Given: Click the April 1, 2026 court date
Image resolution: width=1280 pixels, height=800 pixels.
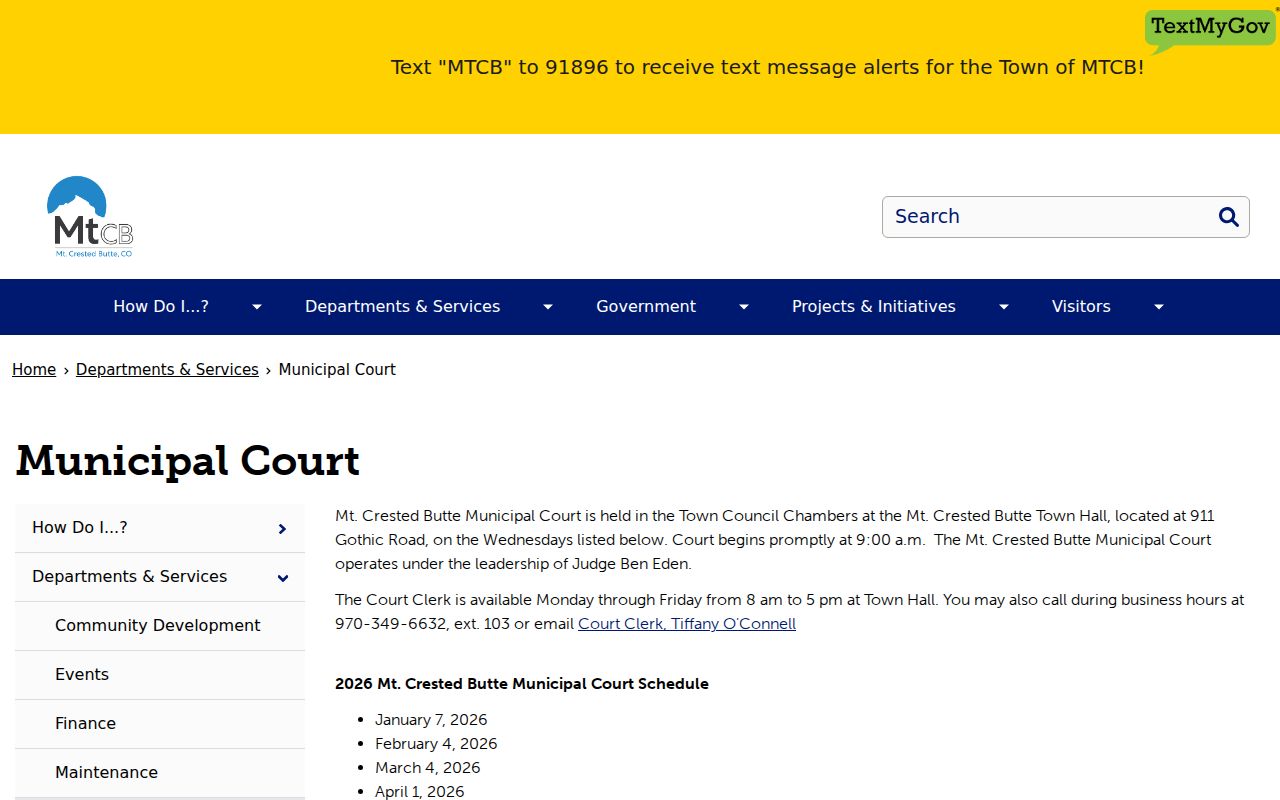Looking at the screenshot, I should [420, 792].
